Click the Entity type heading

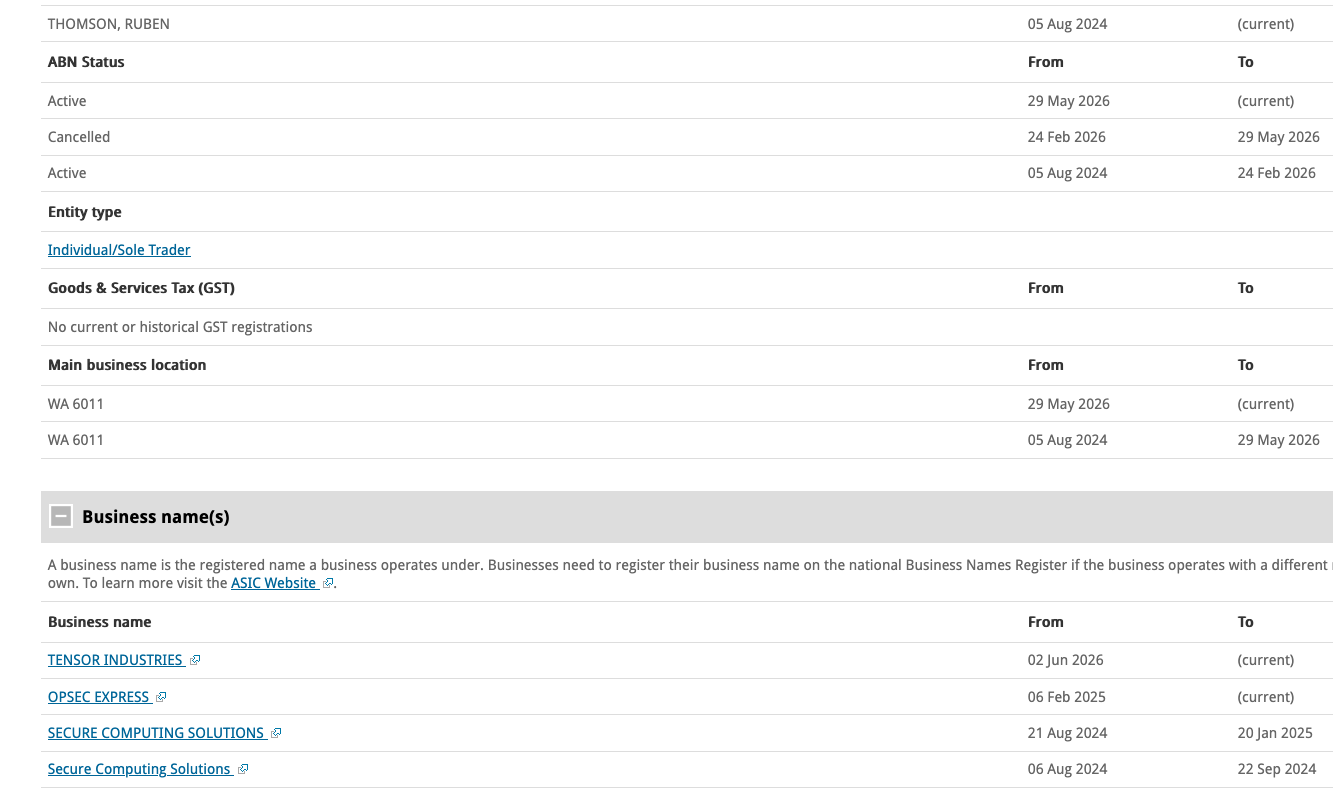85,212
